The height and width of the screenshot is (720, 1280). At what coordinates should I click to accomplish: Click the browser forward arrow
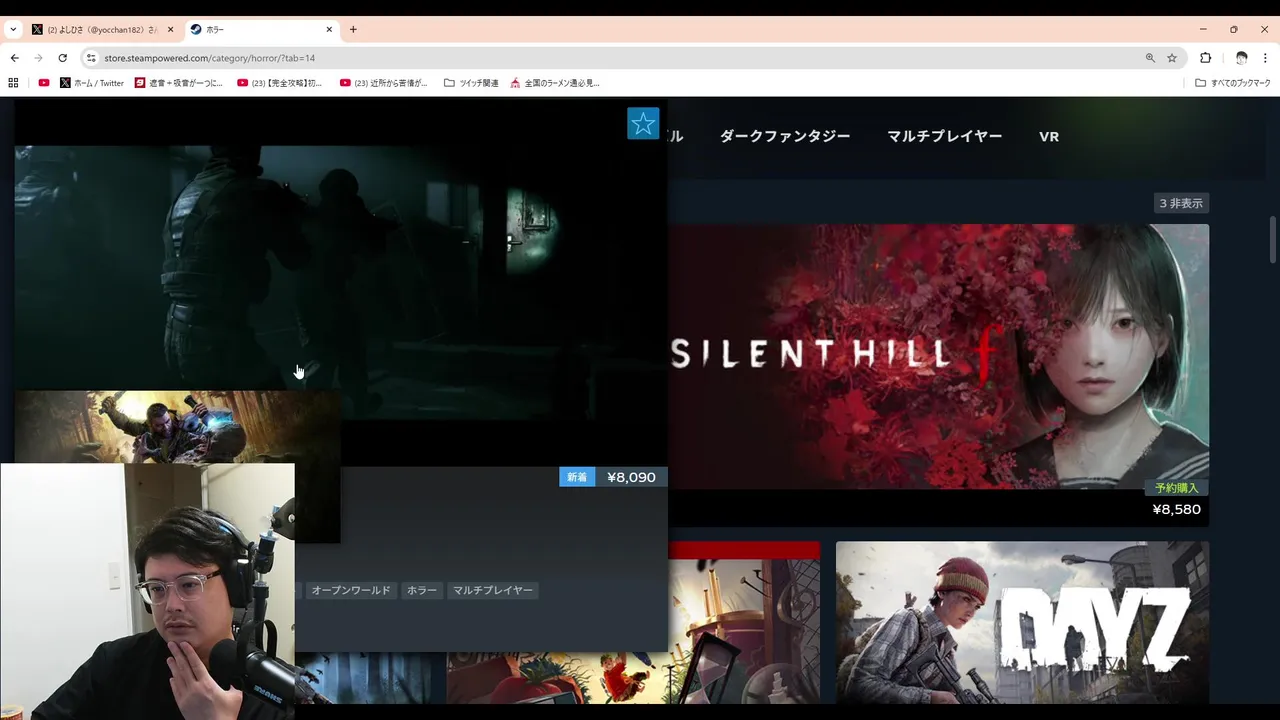[x=38, y=58]
